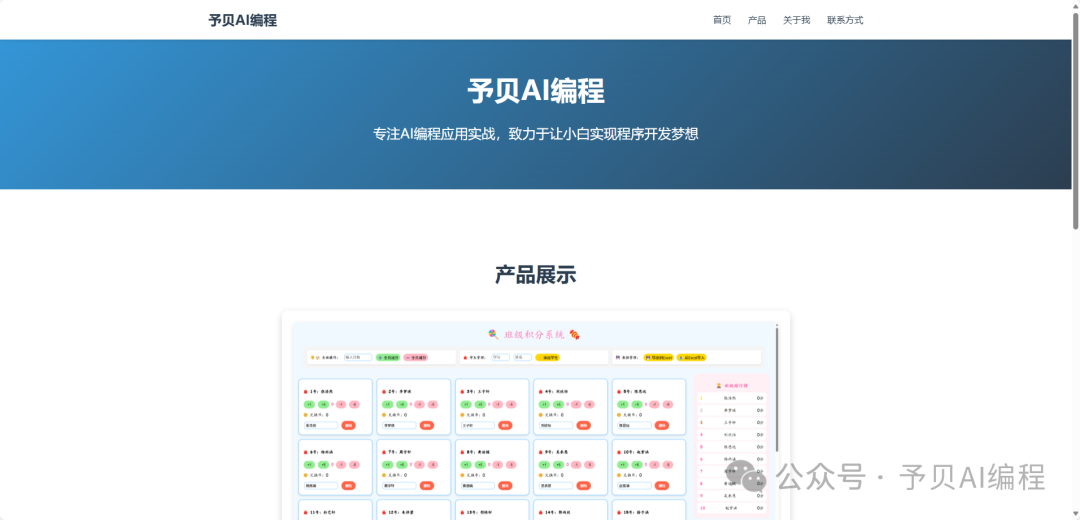Click the 从Excel导入 button
Screen dimensions: 1080x520
pos(692,357)
